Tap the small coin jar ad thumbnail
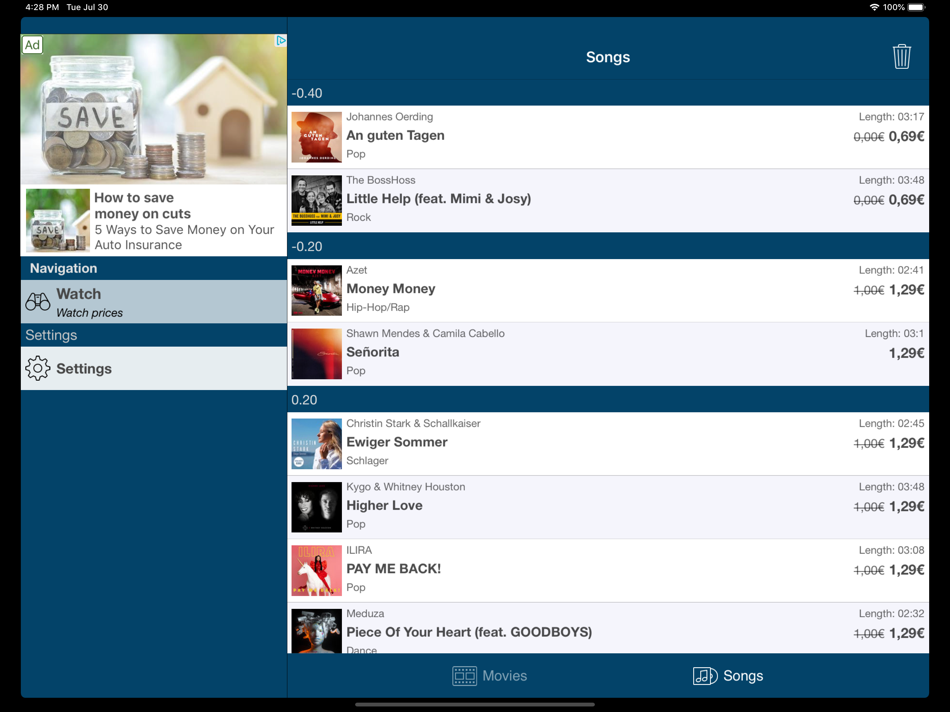The image size is (950, 712). [58, 220]
